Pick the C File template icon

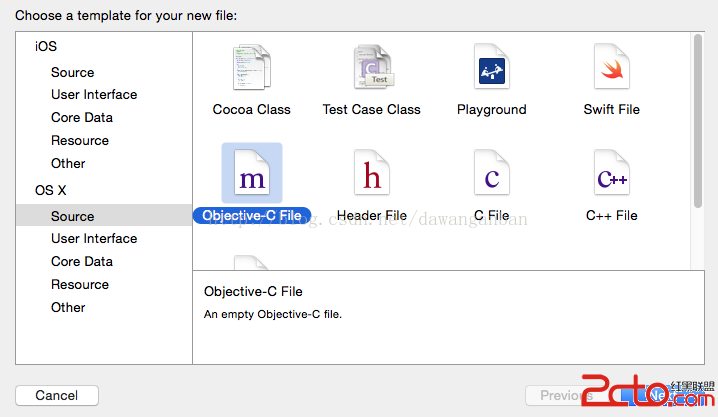pos(492,173)
